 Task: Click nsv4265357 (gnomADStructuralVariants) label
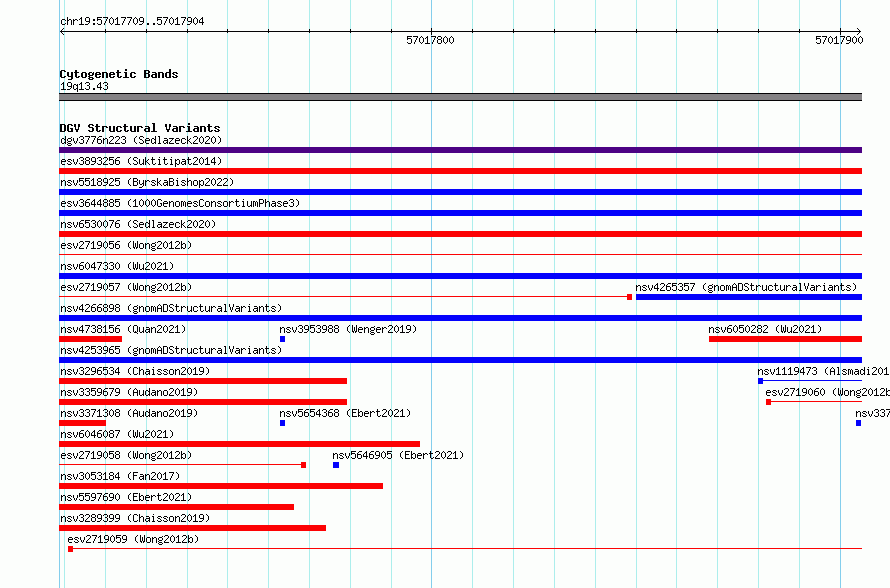tap(746, 287)
